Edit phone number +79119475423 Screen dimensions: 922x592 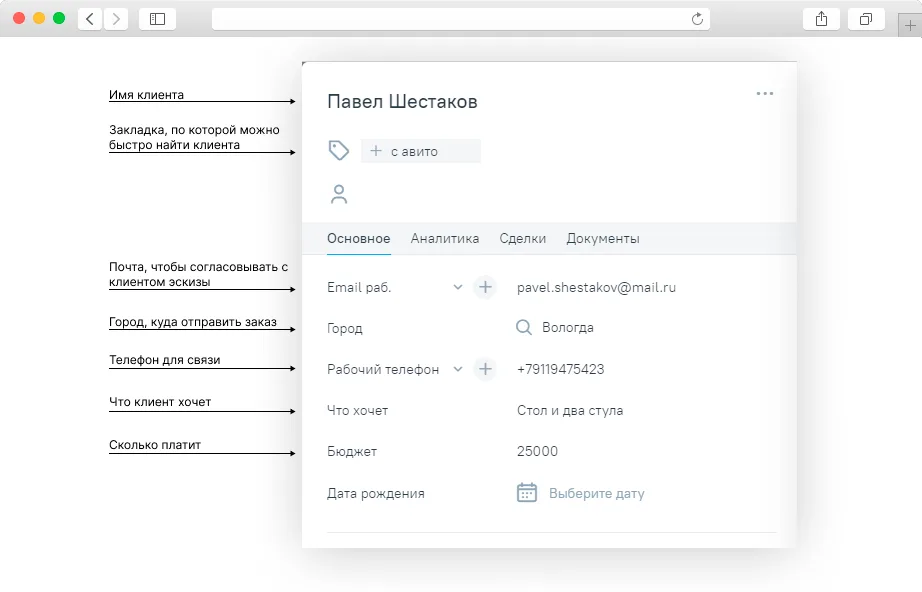(560, 369)
